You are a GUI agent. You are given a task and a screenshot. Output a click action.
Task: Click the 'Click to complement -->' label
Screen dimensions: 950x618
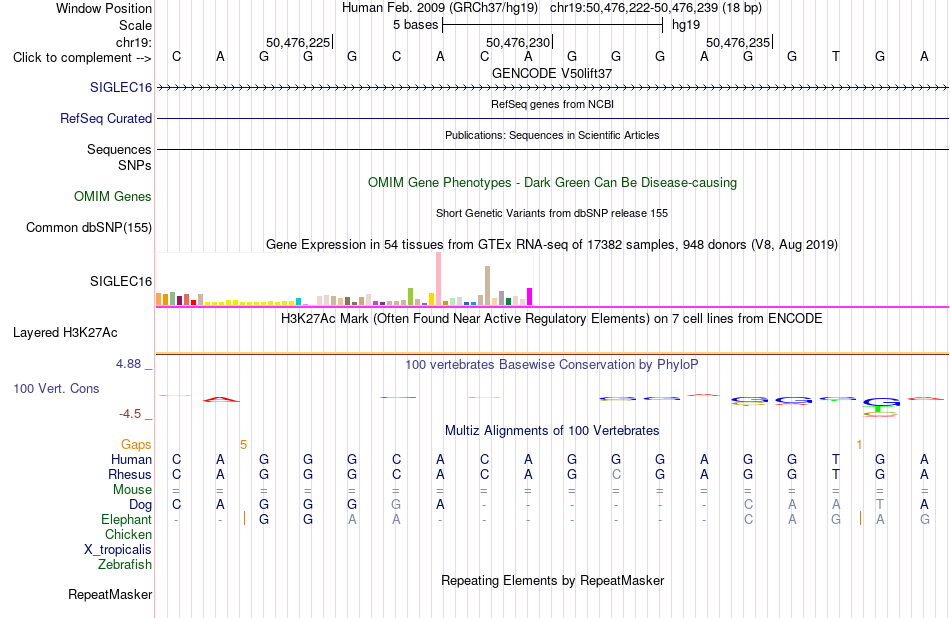point(82,58)
